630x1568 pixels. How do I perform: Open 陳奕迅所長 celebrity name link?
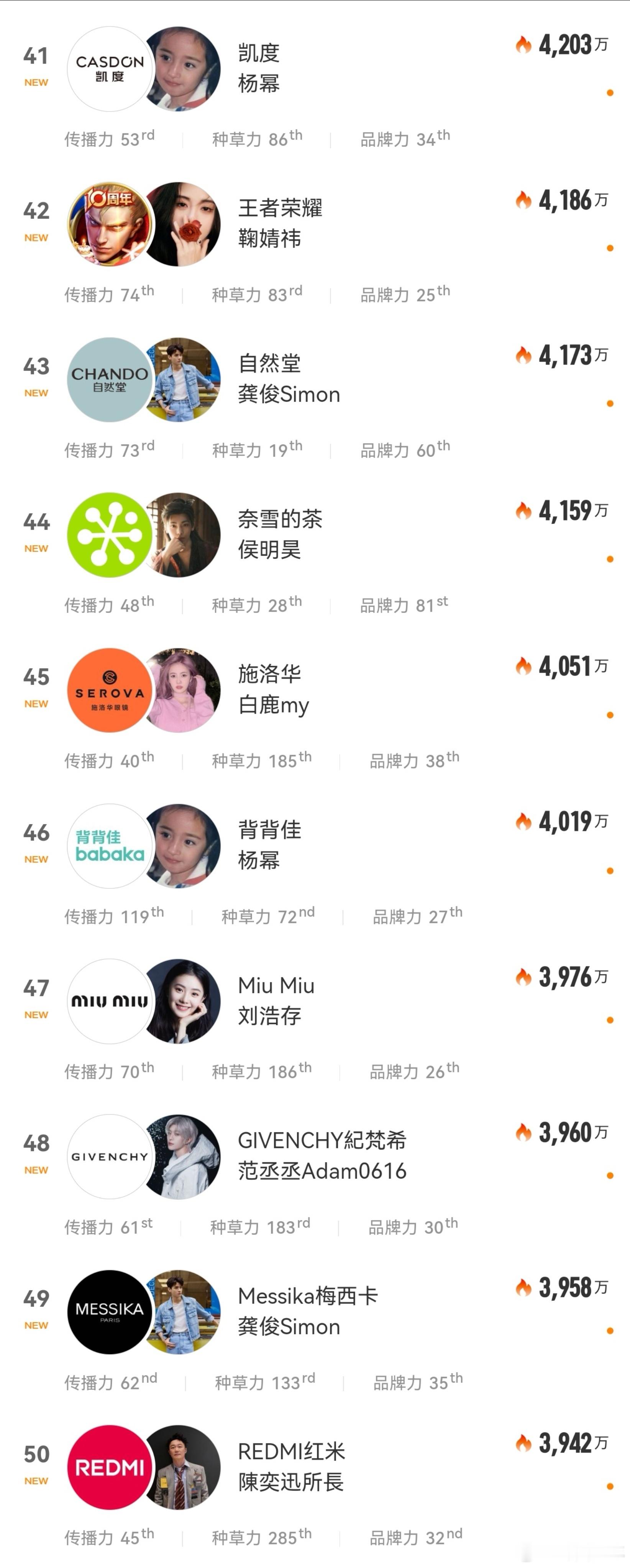291,1481
